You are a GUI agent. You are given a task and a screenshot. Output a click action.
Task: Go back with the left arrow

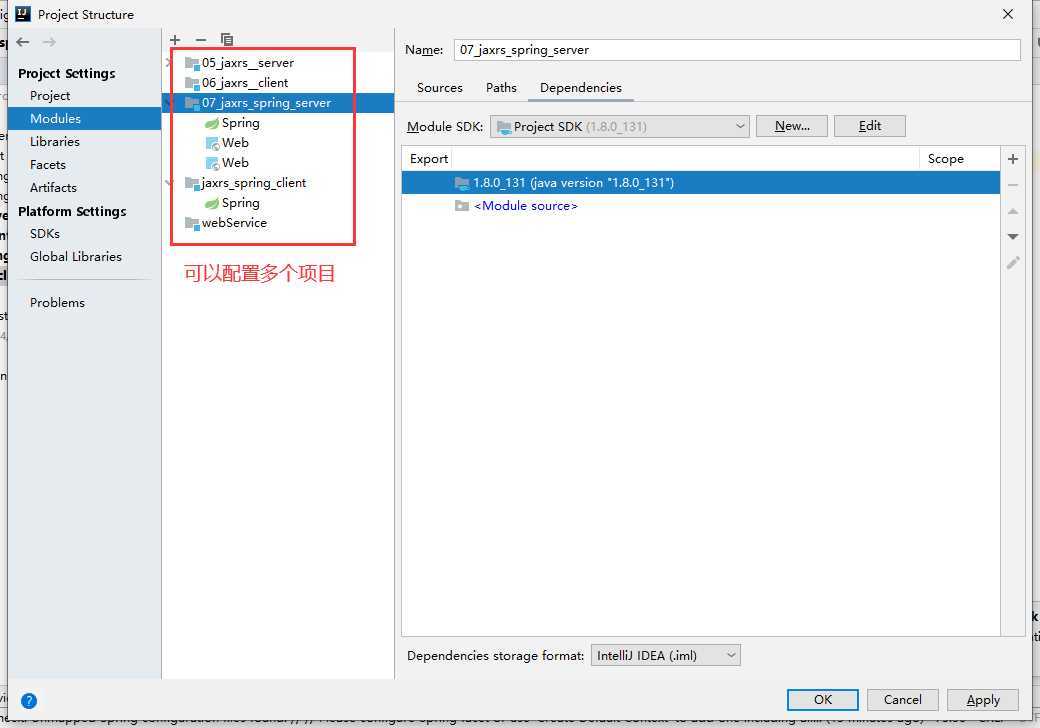tap(23, 42)
